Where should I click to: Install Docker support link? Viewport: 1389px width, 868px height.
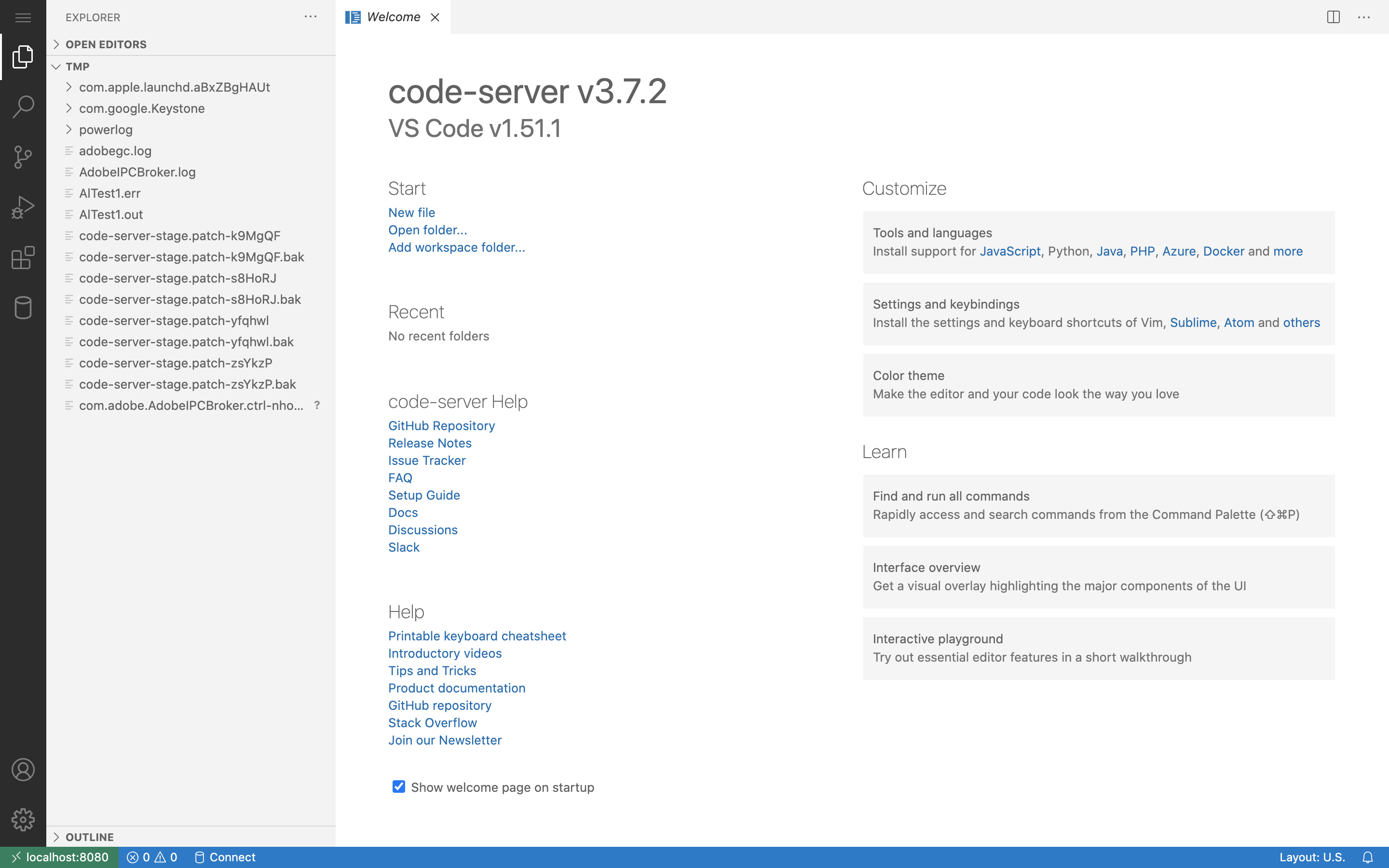pyautogui.click(x=1224, y=251)
